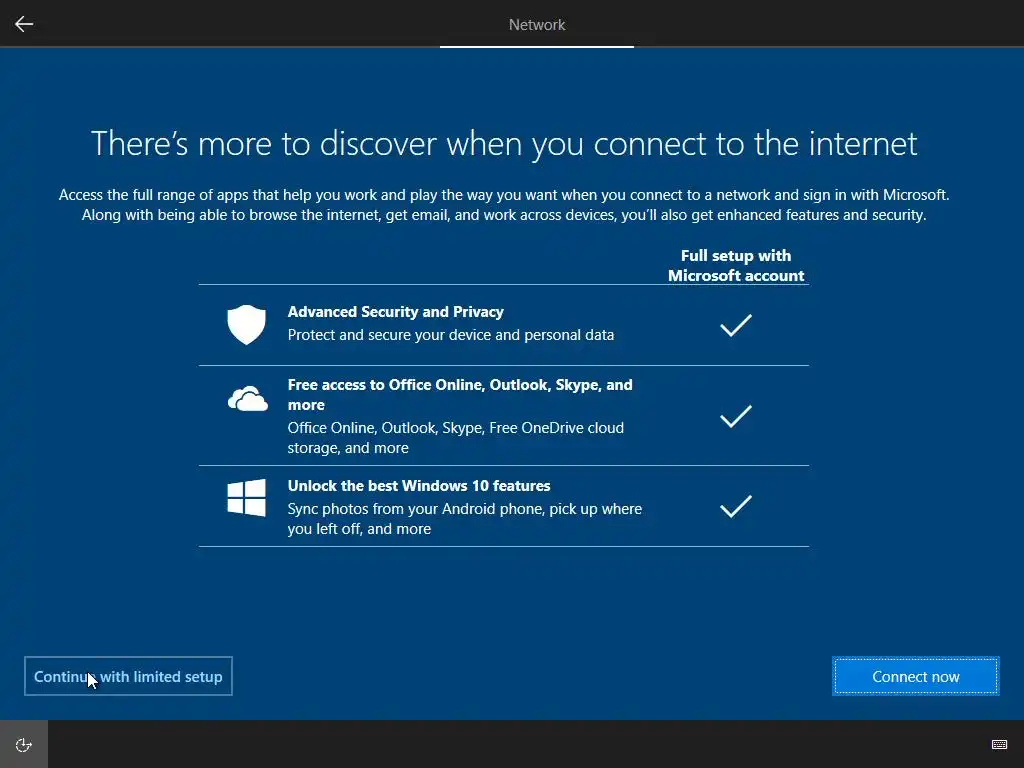Select the Network tab at the top
The image size is (1024, 768).
(537, 25)
